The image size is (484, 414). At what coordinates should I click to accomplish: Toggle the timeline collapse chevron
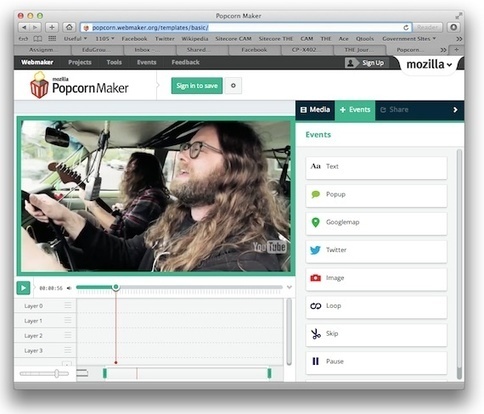click(x=289, y=287)
